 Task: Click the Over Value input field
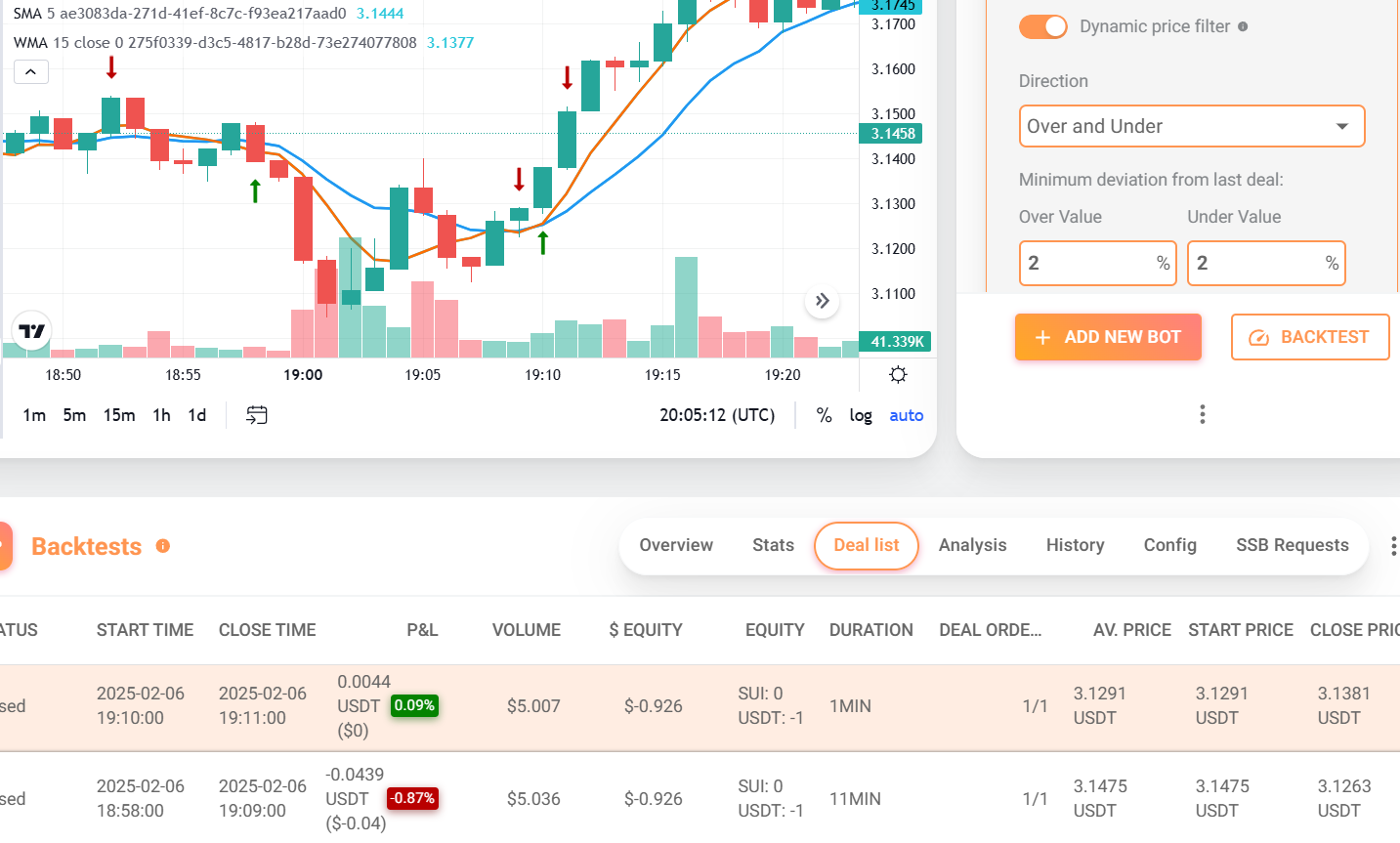click(1098, 263)
